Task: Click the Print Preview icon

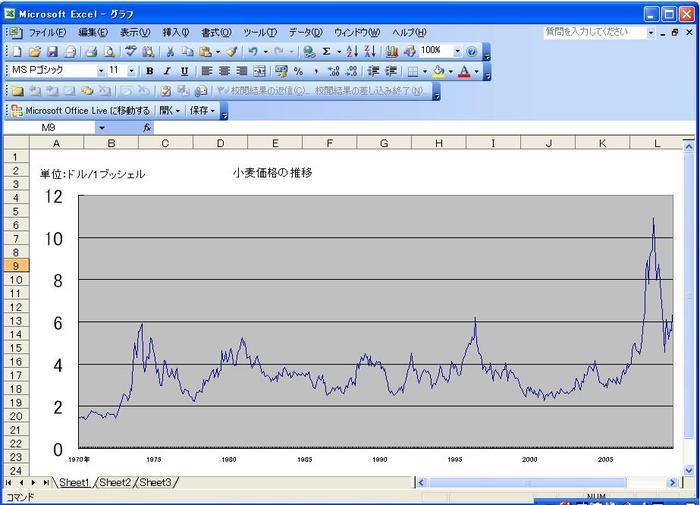Action: point(109,51)
